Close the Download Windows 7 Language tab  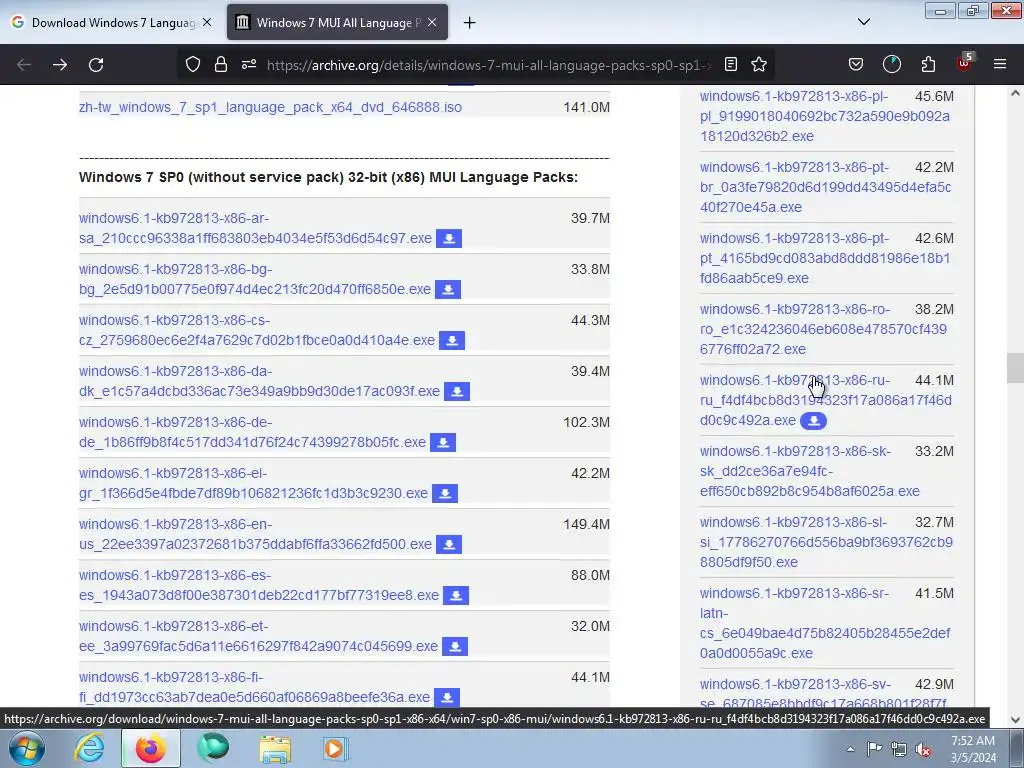click(x=207, y=22)
